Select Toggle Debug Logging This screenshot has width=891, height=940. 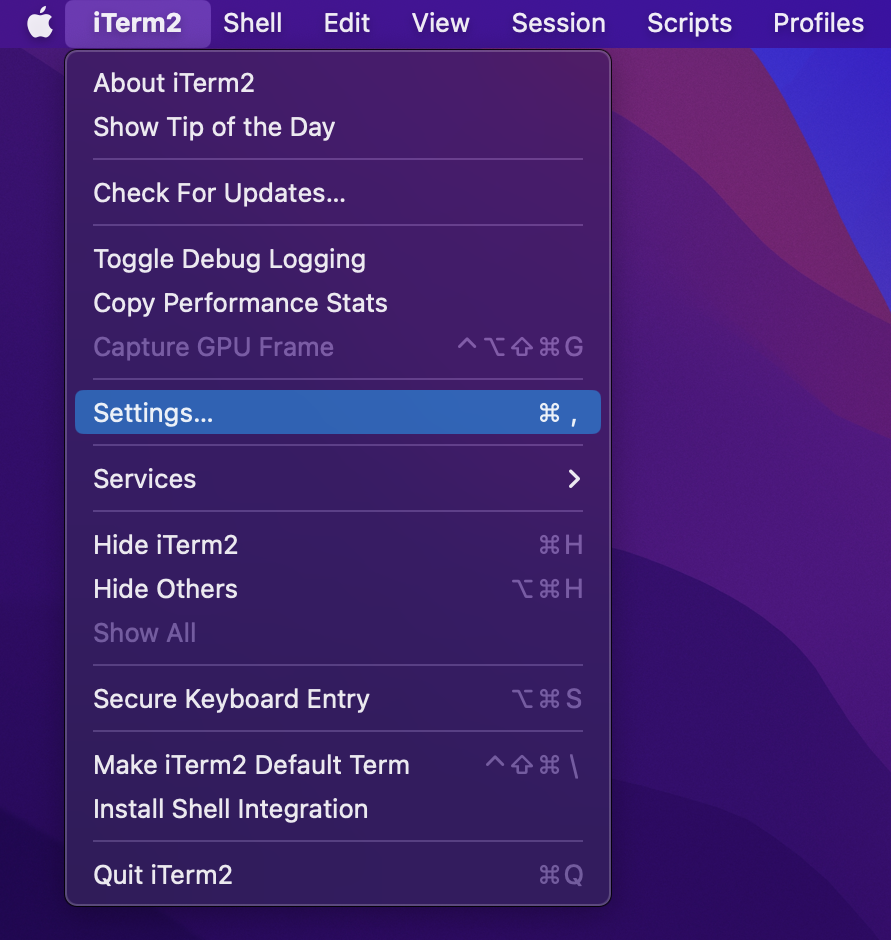[x=338, y=259]
